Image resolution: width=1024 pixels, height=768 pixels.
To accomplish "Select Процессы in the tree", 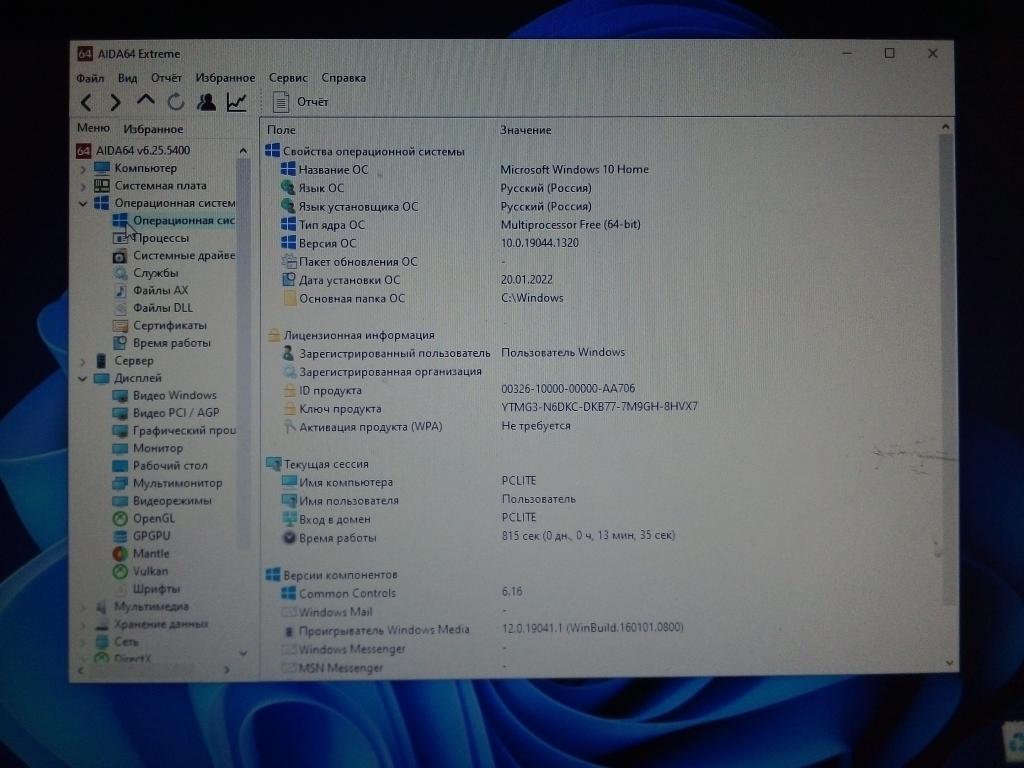I will coord(161,238).
